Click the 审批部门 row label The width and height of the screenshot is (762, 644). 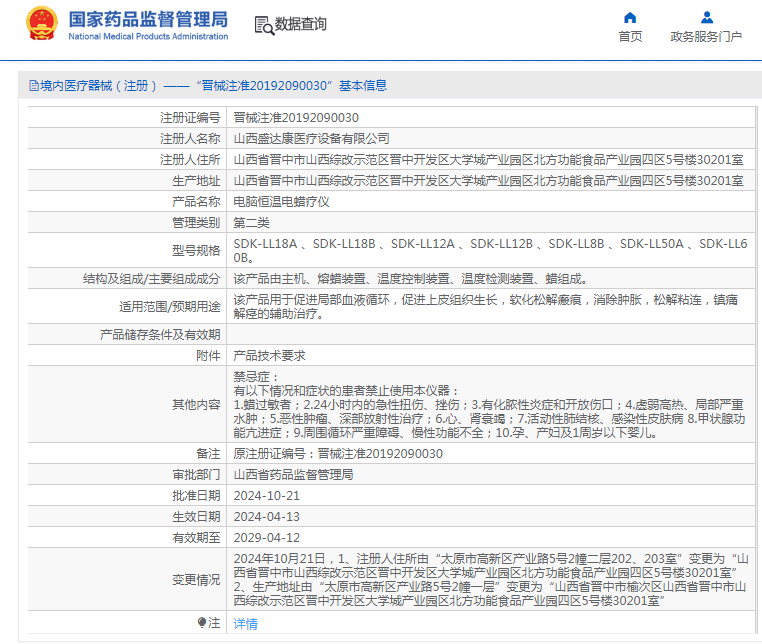[196, 474]
